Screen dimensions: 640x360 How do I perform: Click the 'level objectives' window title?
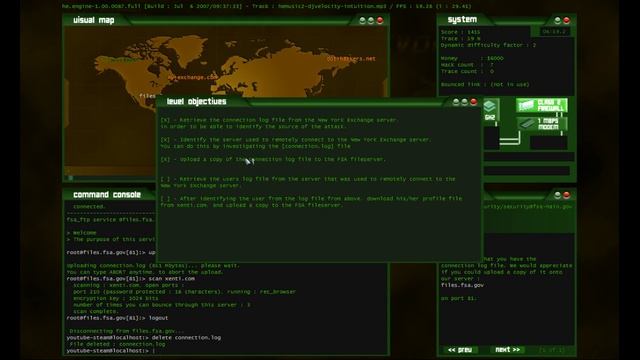coord(196,102)
